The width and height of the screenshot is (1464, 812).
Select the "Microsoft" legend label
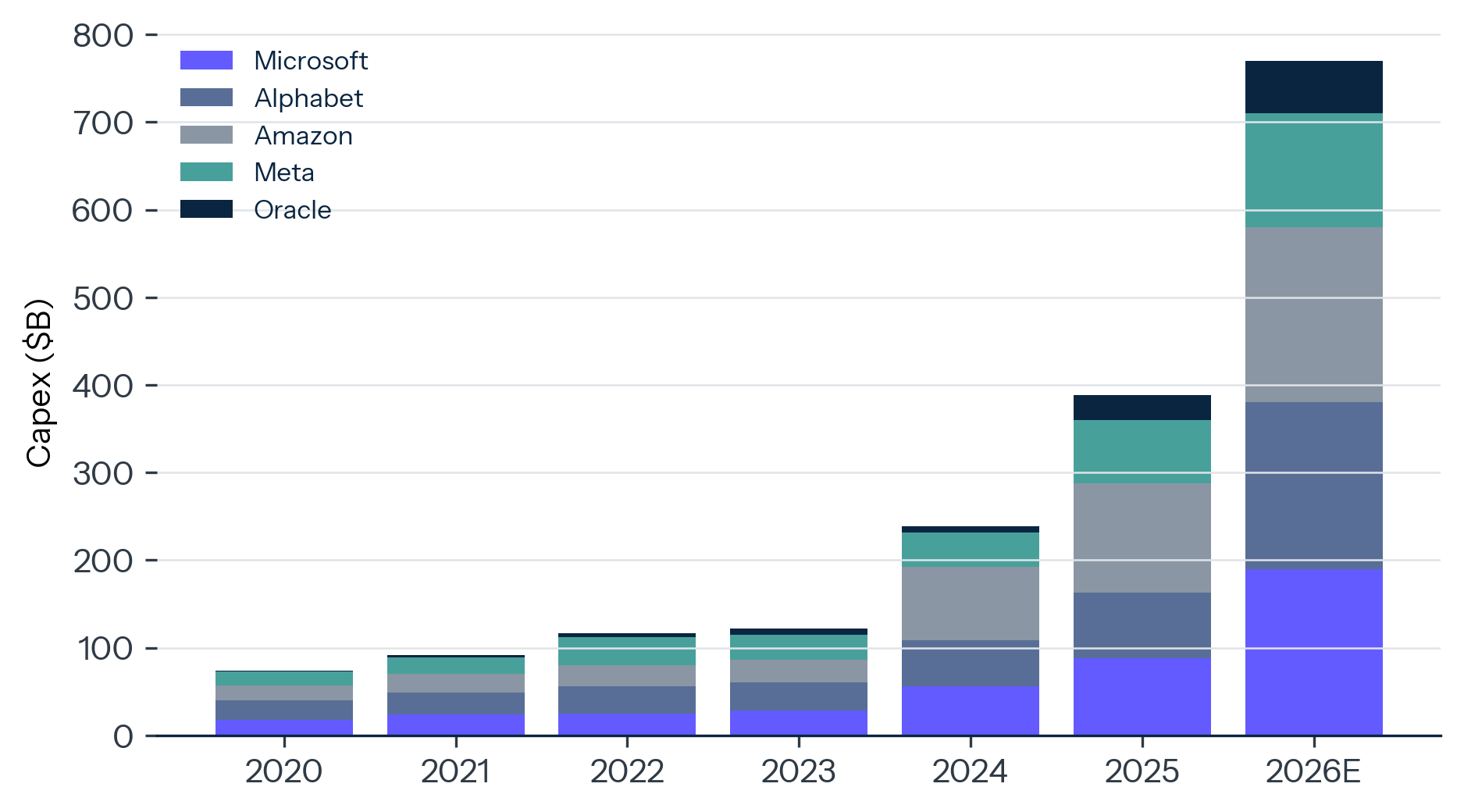tap(311, 60)
